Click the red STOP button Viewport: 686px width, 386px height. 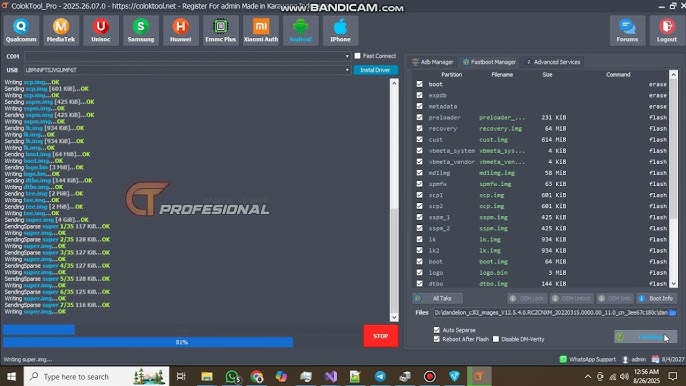pos(381,336)
